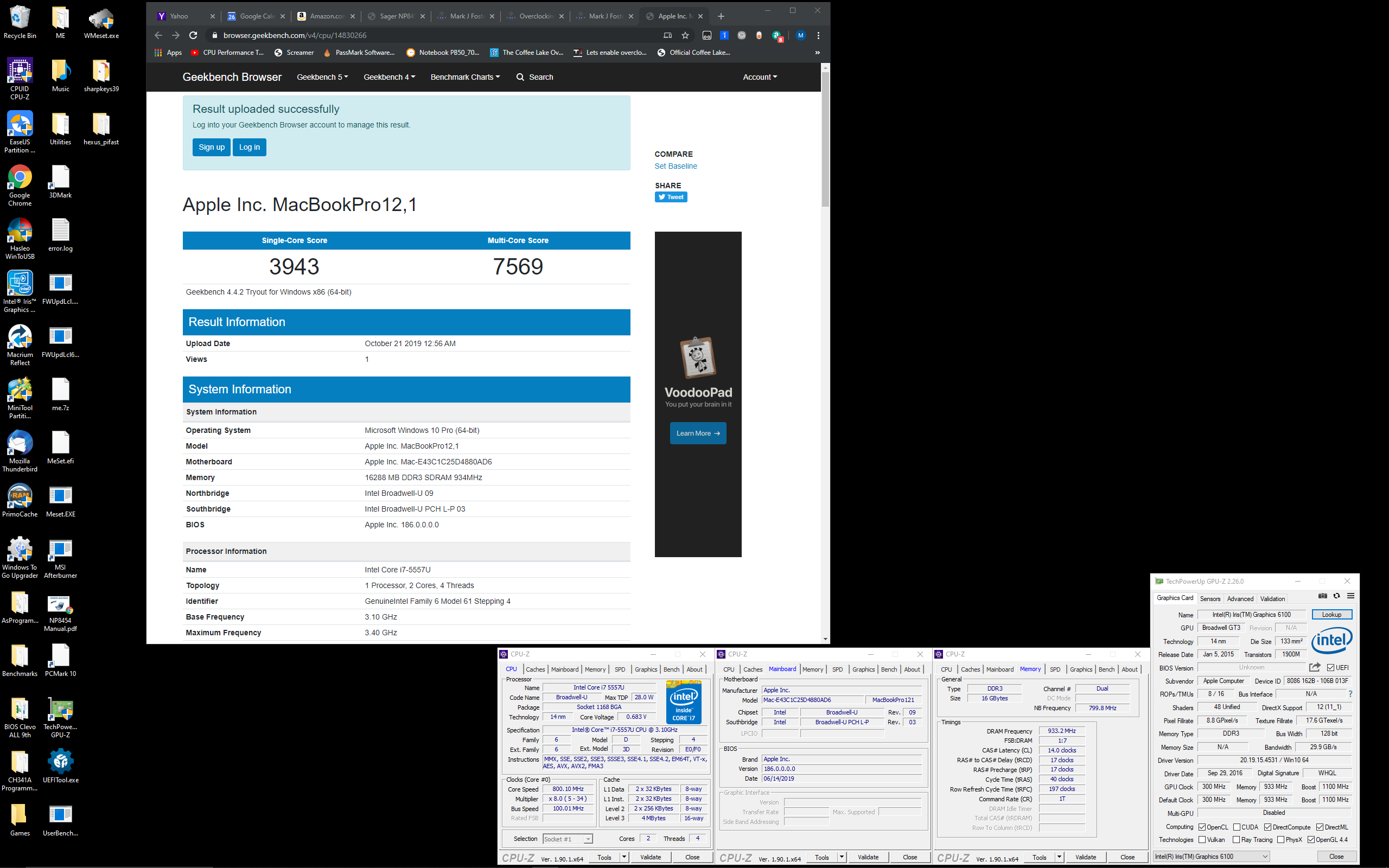This screenshot has width=1389, height=868.
Task: Open the Mozilla Thunderbird desktop icon
Action: 20,451
